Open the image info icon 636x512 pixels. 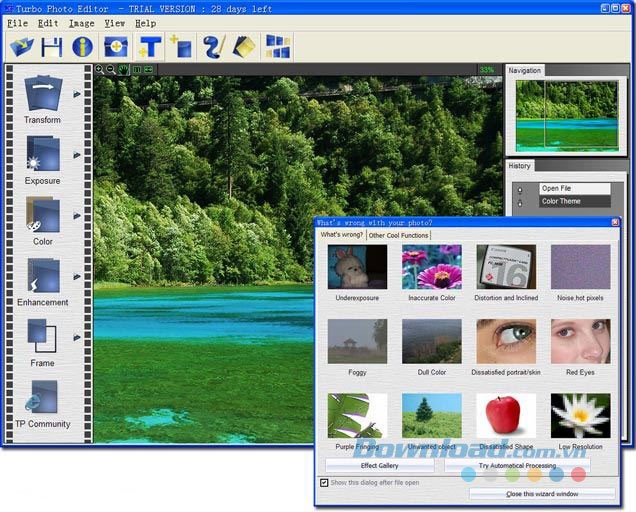click(x=82, y=46)
